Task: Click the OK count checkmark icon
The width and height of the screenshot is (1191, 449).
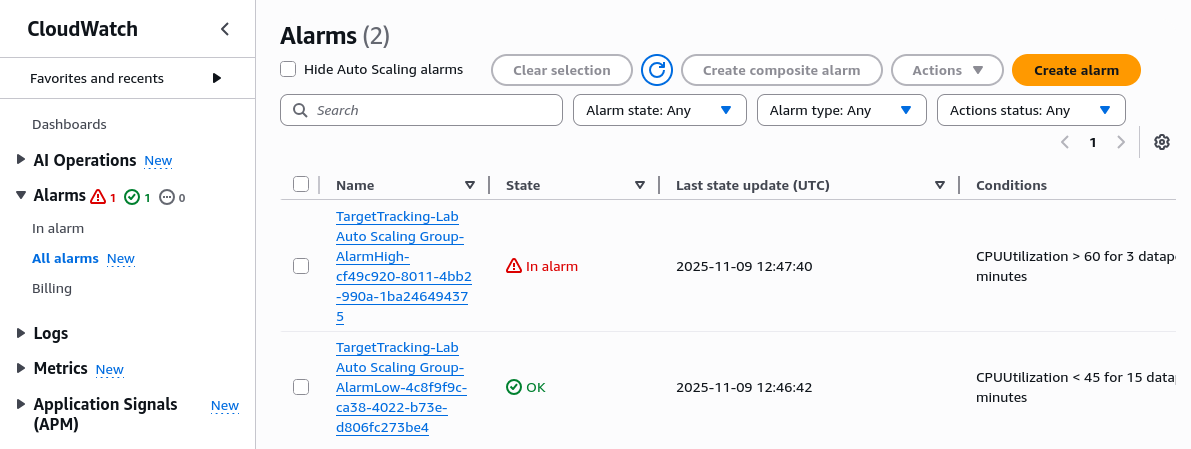Action: pos(132,197)
